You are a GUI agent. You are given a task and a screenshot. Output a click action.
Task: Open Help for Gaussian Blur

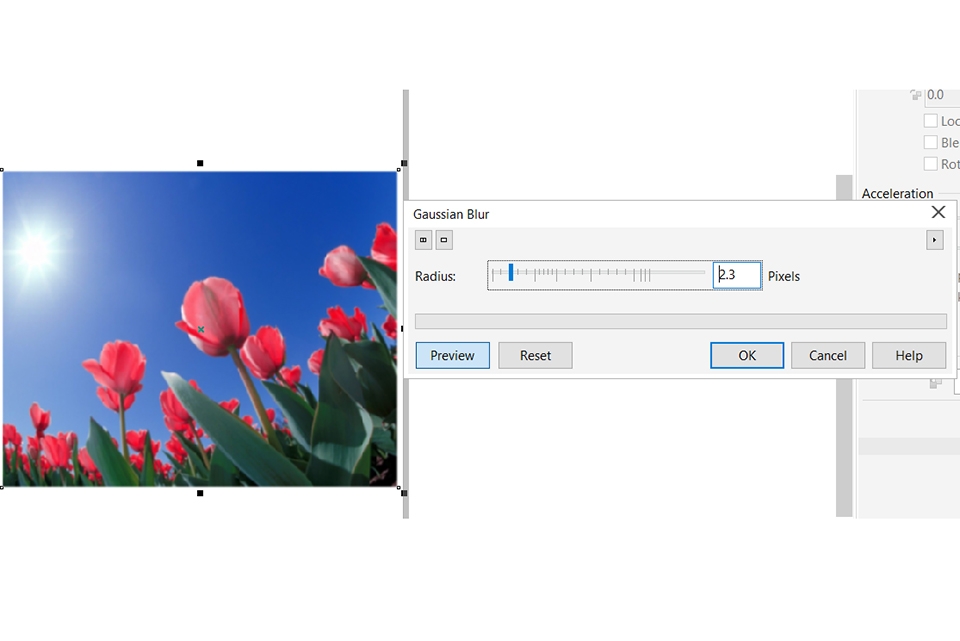point(909,355)
